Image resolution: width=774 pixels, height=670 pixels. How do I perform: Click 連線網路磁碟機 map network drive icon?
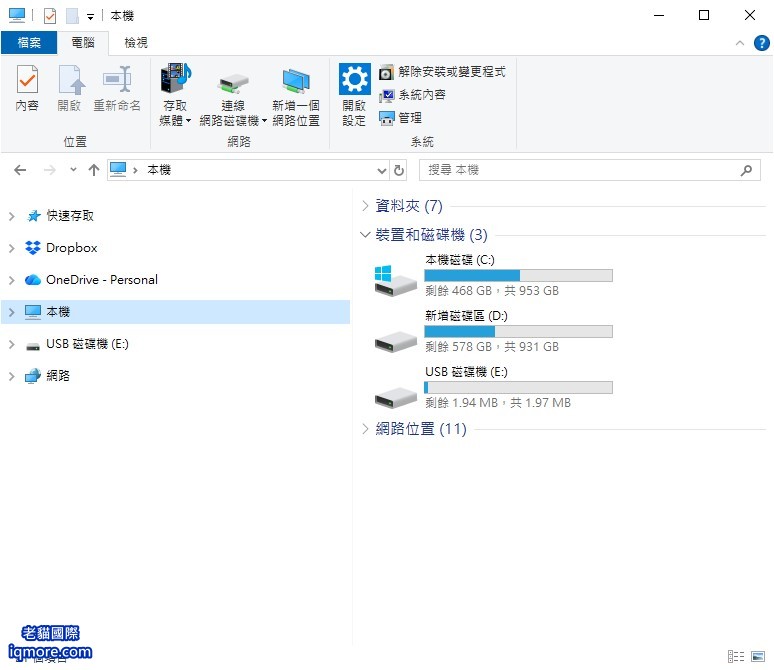[233, 83]
